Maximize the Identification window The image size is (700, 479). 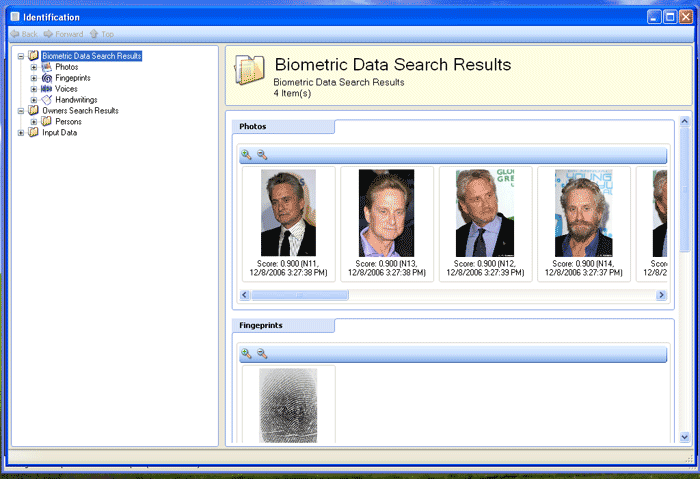[670, 17]
